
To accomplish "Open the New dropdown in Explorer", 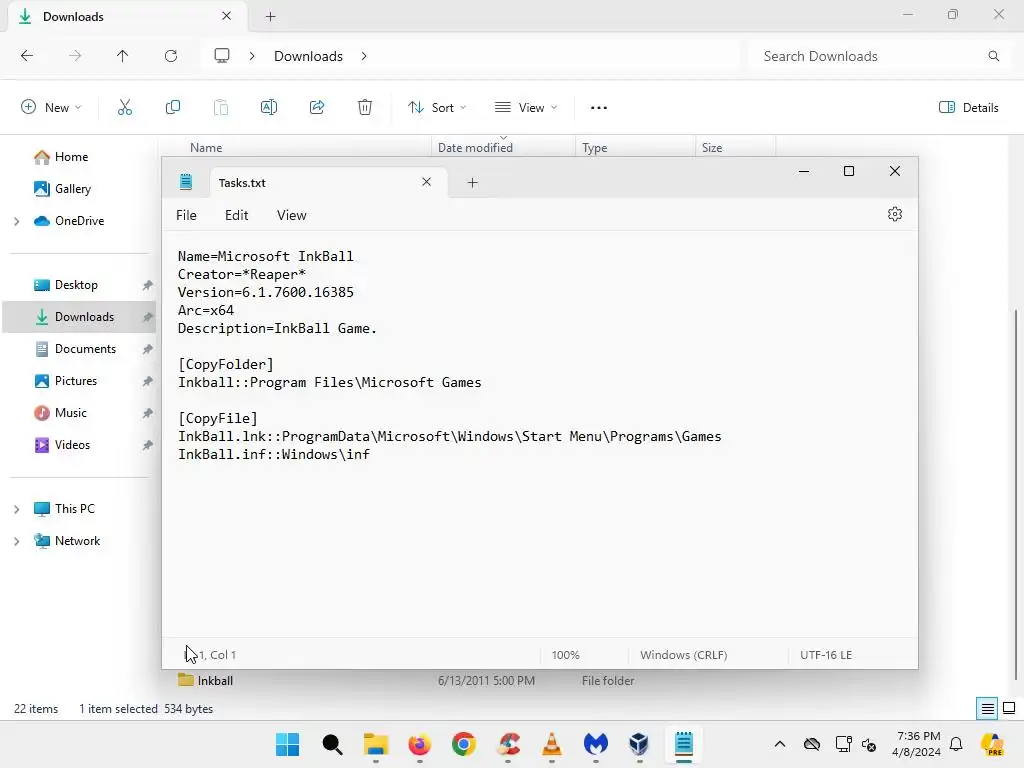I will click(x=52, y=107).
